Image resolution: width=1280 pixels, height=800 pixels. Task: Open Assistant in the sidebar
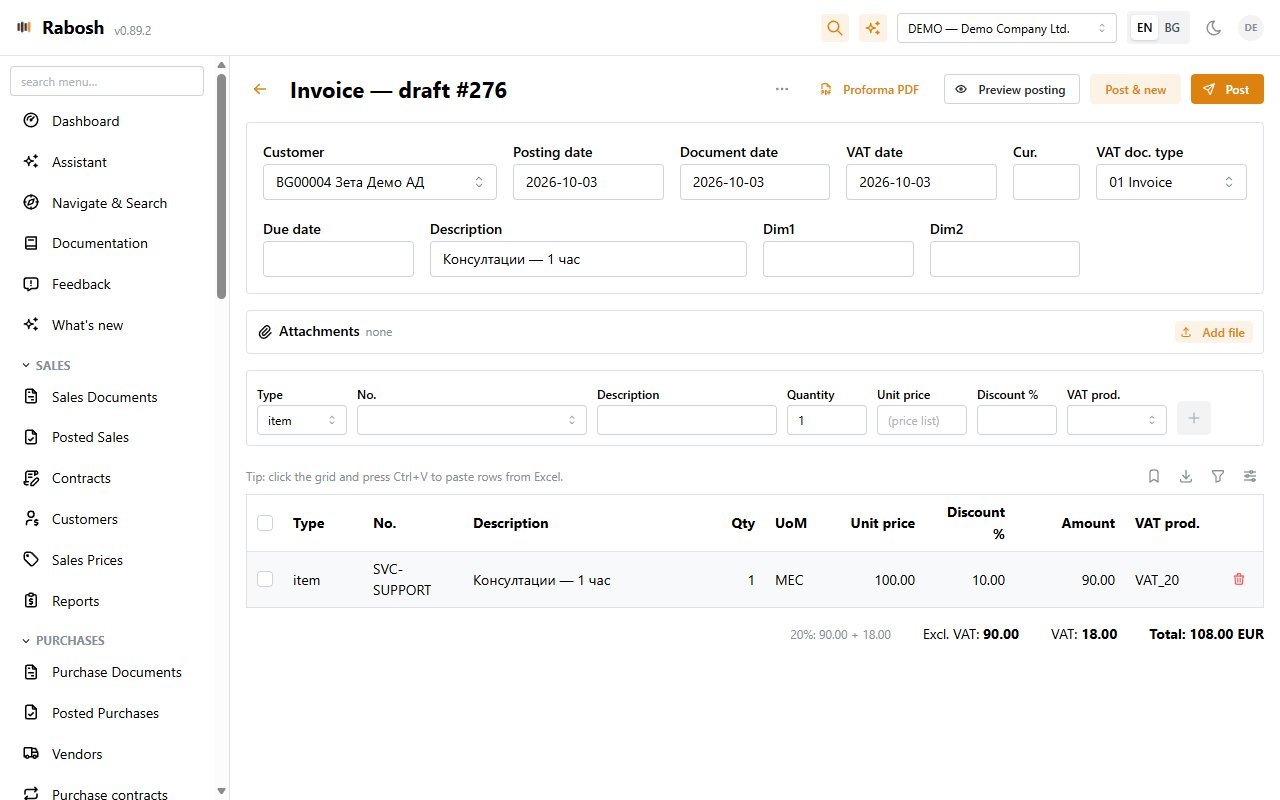click(x=108, y=162)
